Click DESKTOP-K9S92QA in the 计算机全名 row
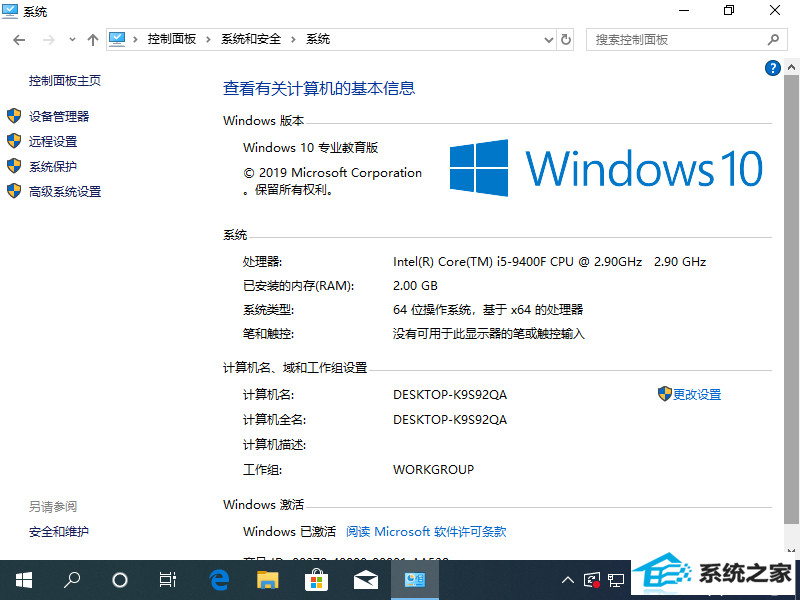This screenshot has height=600, width=800. tap(450, 420)
